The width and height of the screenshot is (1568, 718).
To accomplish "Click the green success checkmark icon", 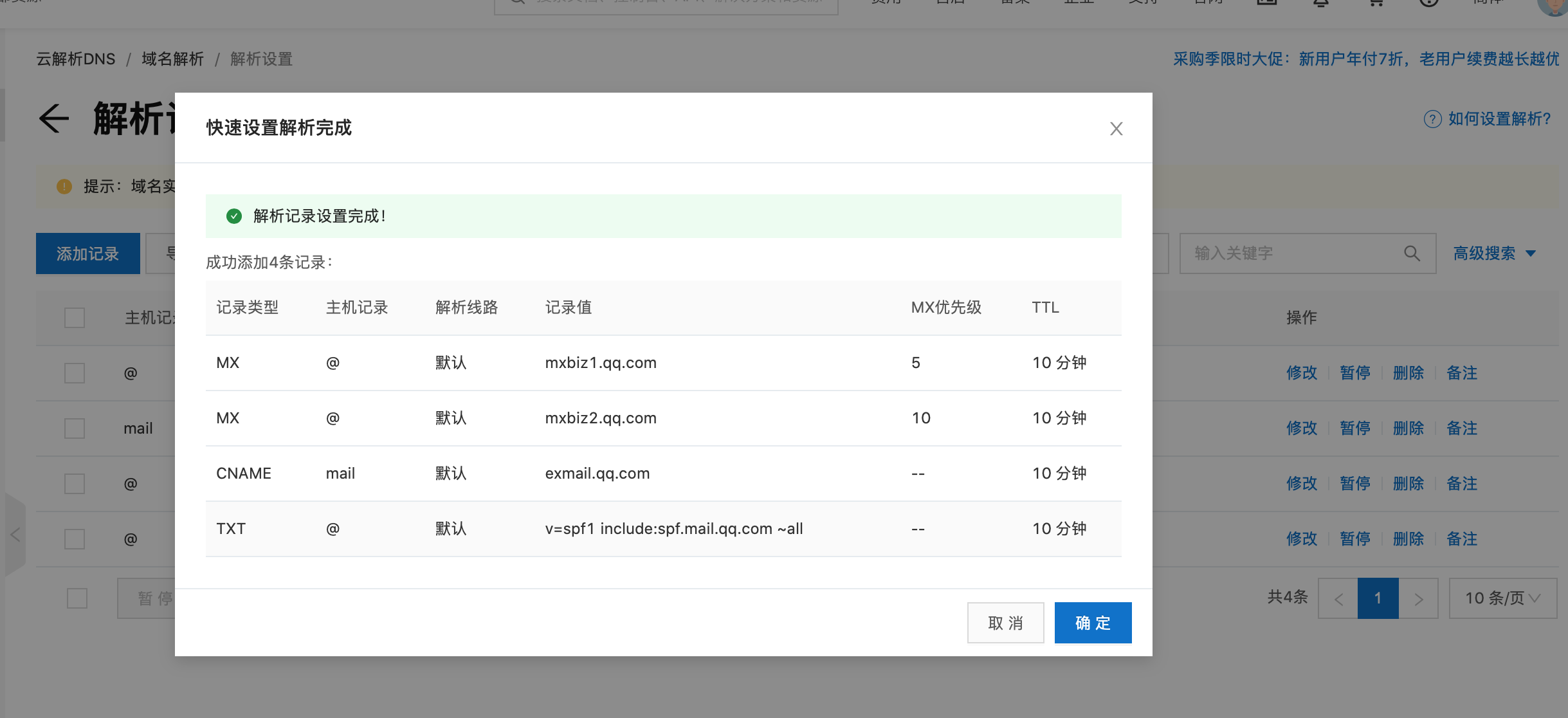I will pyautogui.click(x=234, y=216).
